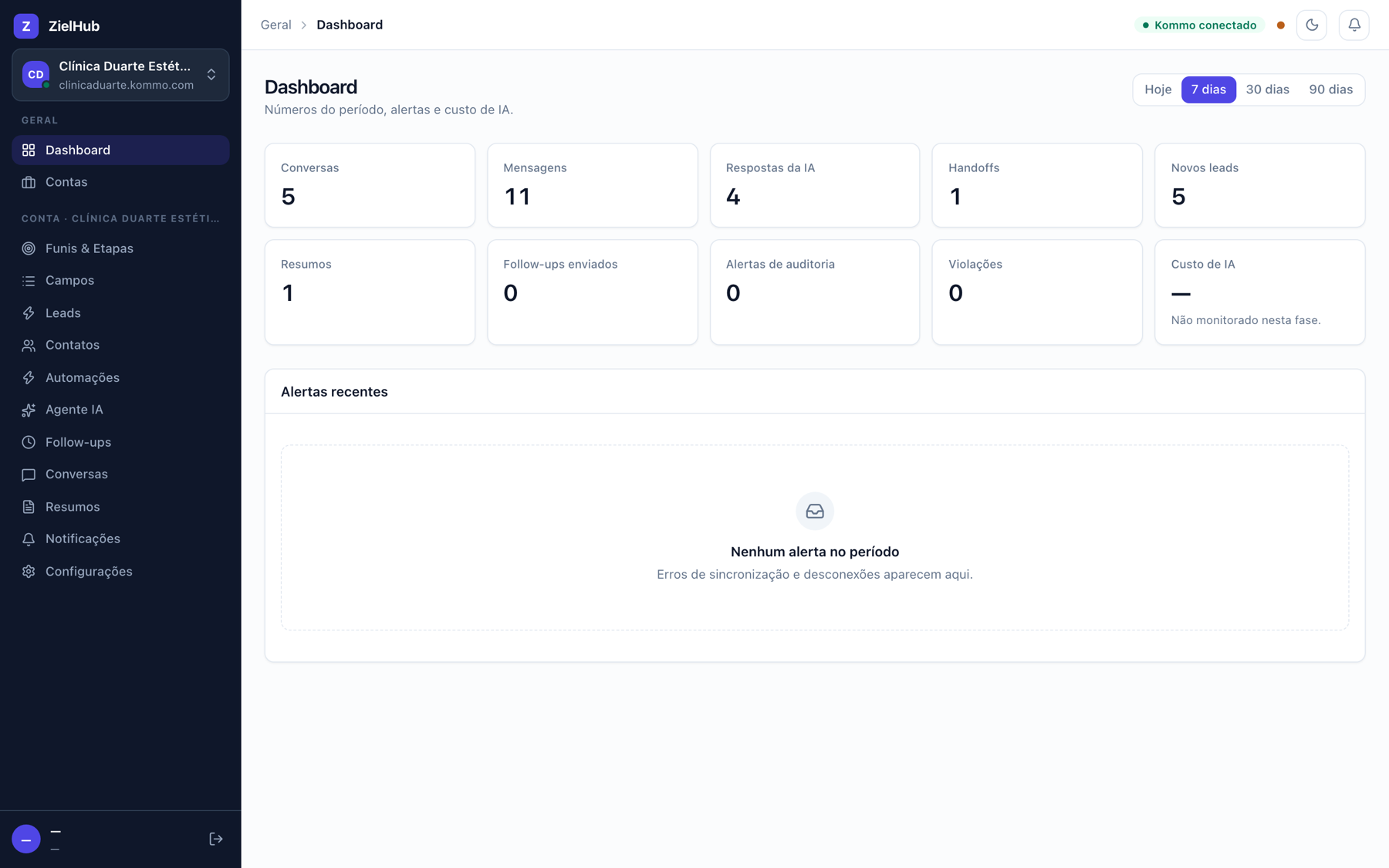Click the logout icon at sidebar bottom
Viewport: 1389px width, 868px height.
pos(216,839)
